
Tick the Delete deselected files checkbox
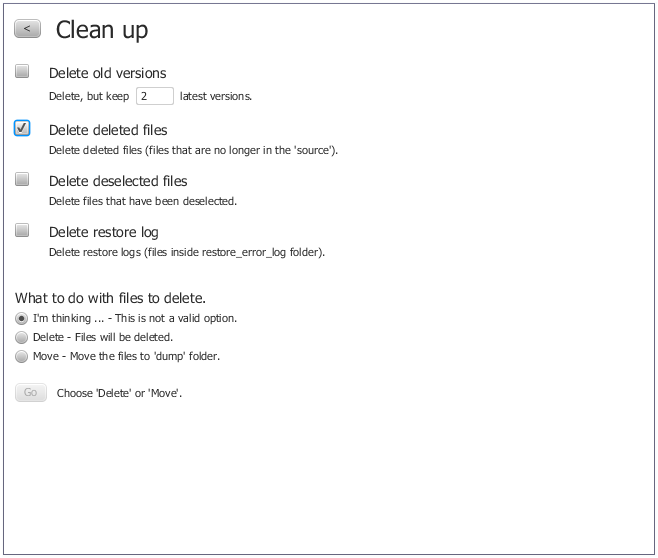coord(22,179)
